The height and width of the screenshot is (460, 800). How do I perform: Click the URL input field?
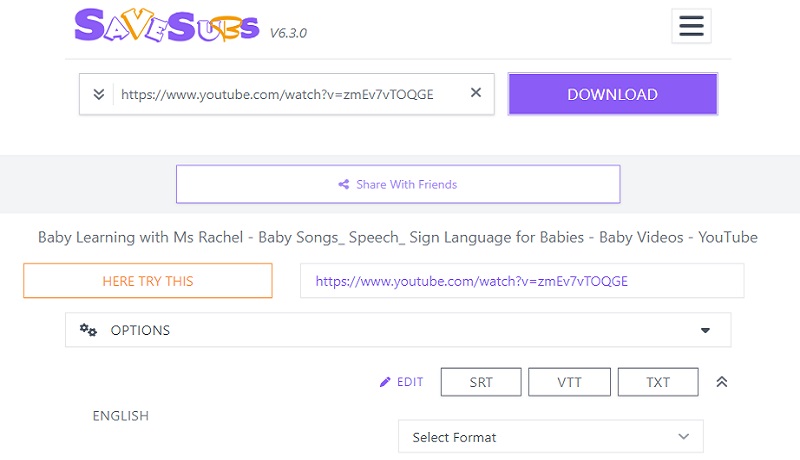pos(289,94)
